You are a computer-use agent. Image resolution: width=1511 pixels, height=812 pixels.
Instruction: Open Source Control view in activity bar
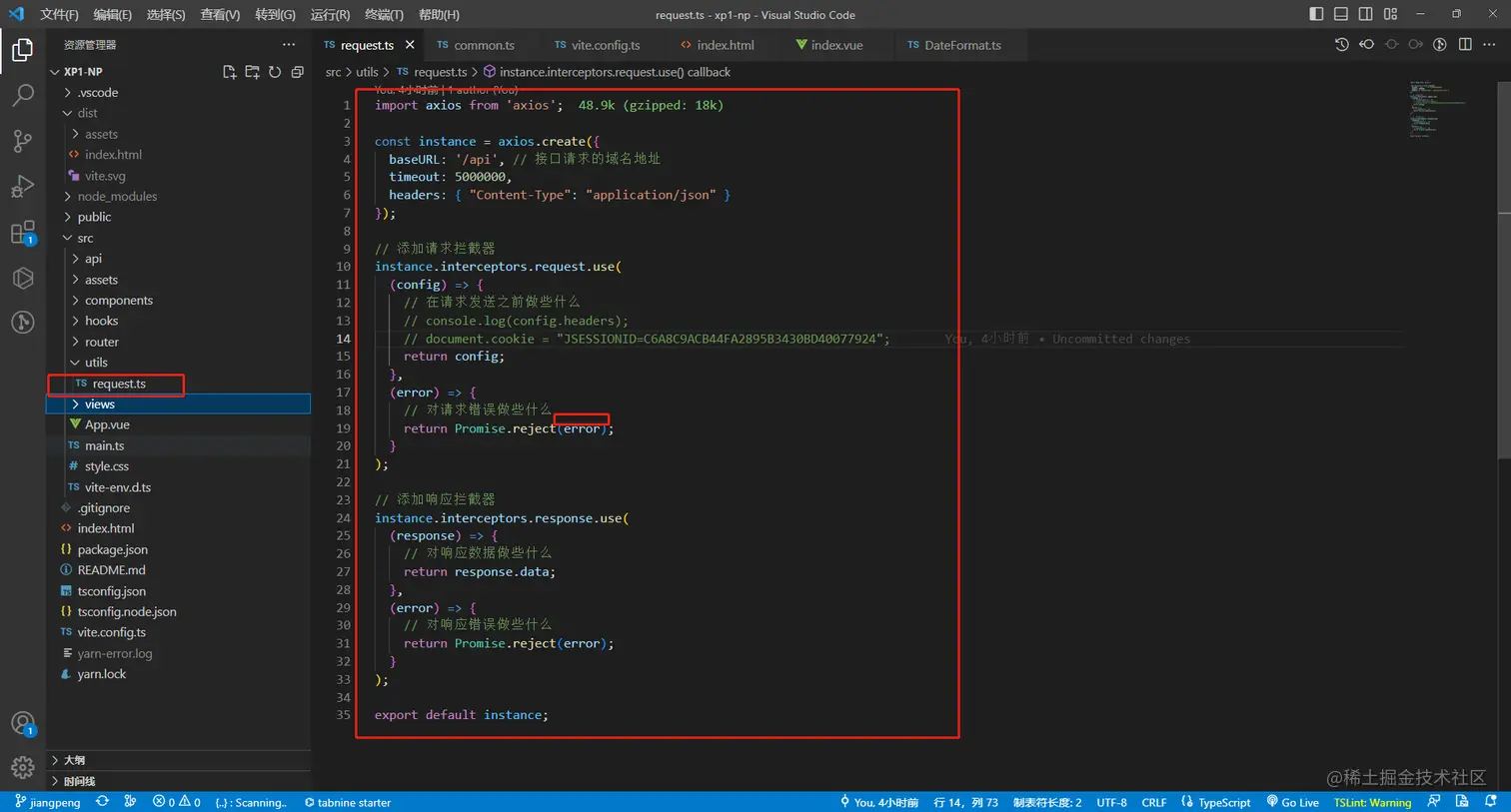[x=22, y=141]
